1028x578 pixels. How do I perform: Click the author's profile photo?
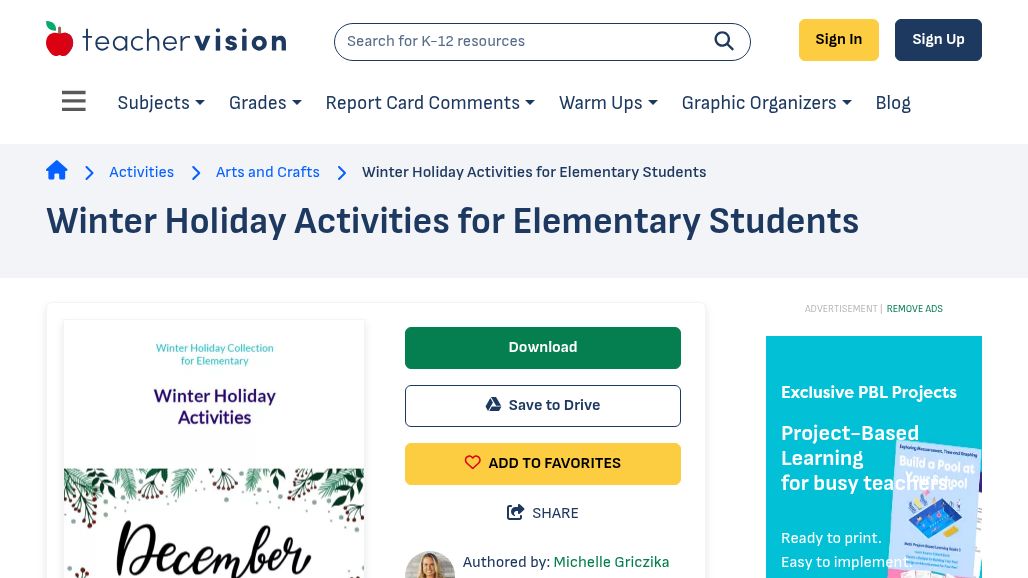pos(430,565)
